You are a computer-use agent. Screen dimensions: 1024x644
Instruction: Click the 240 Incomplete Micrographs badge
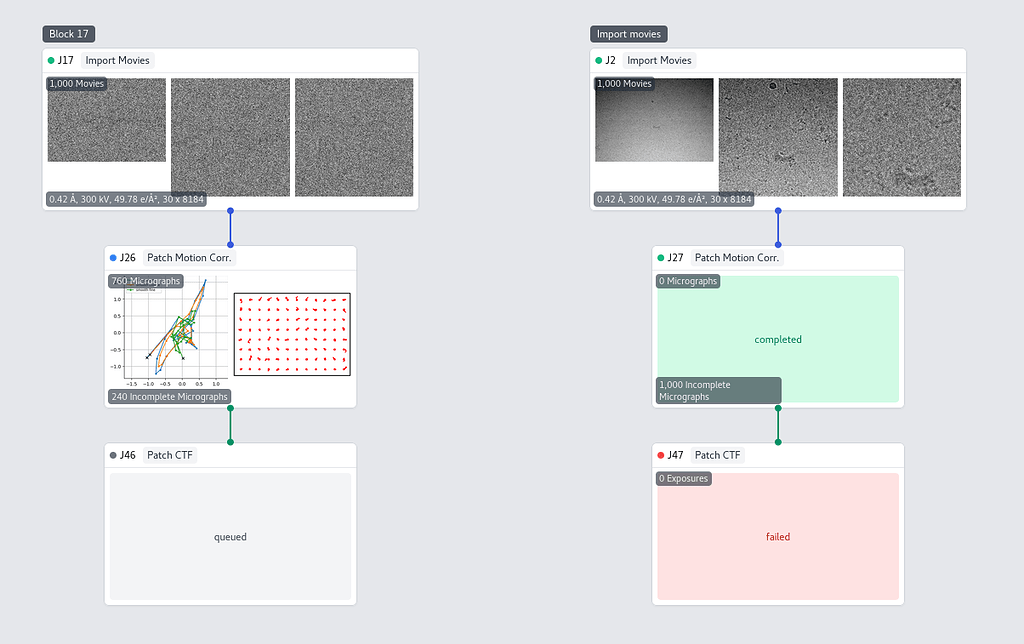coord(169,397)
